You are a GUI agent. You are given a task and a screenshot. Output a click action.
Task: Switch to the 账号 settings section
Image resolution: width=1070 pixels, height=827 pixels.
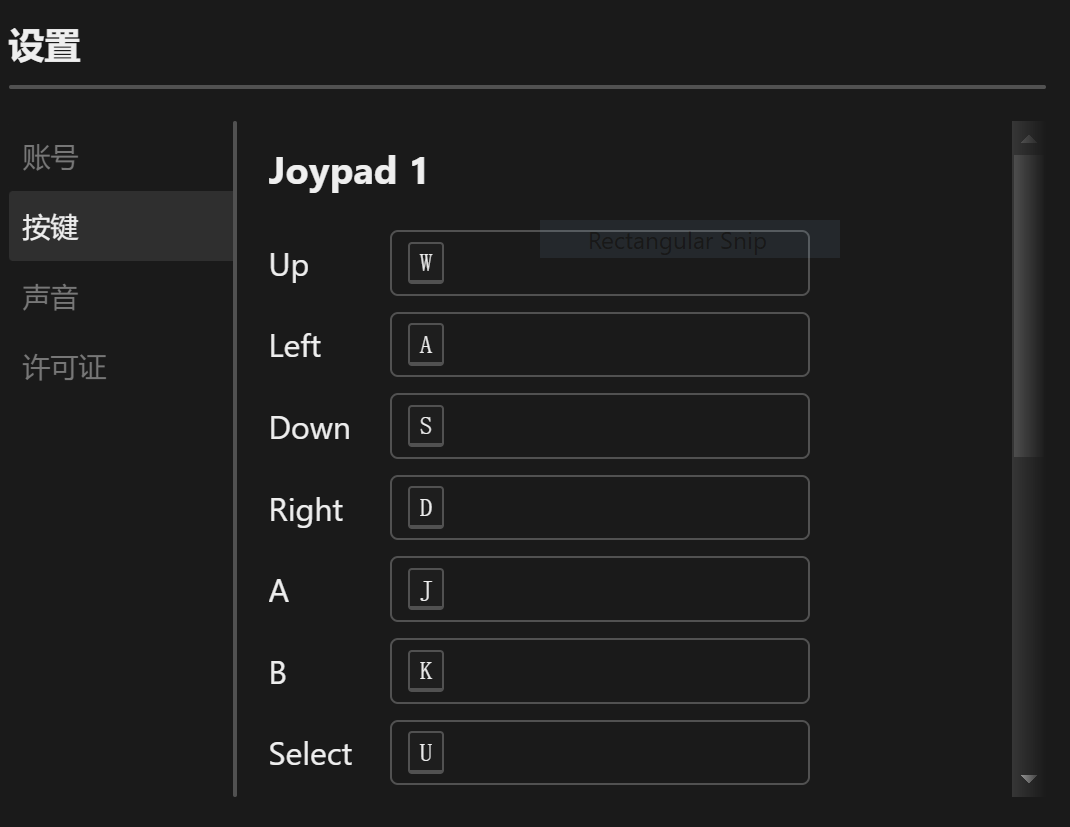tap(48, 158)
